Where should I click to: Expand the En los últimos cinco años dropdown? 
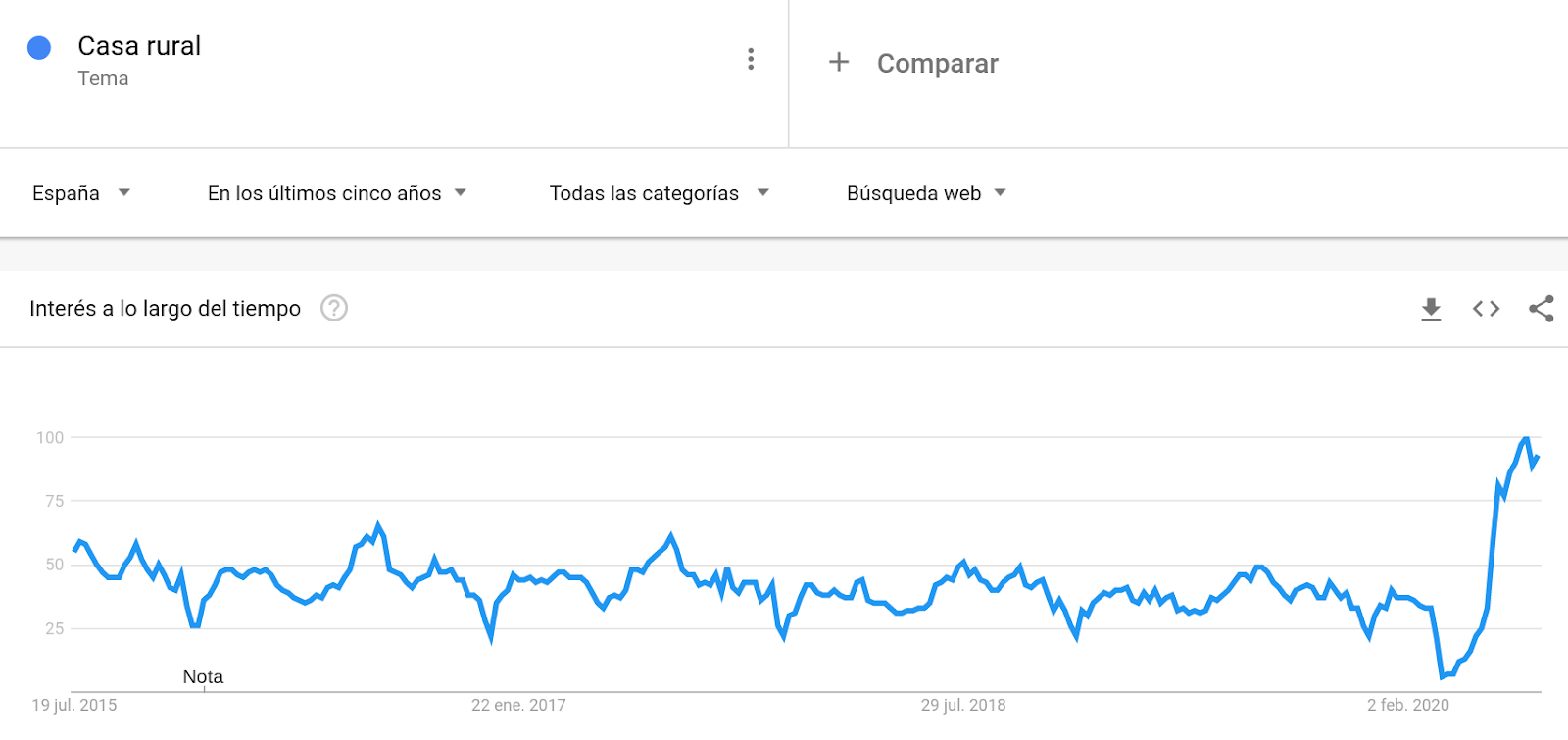tap(337, 193)
